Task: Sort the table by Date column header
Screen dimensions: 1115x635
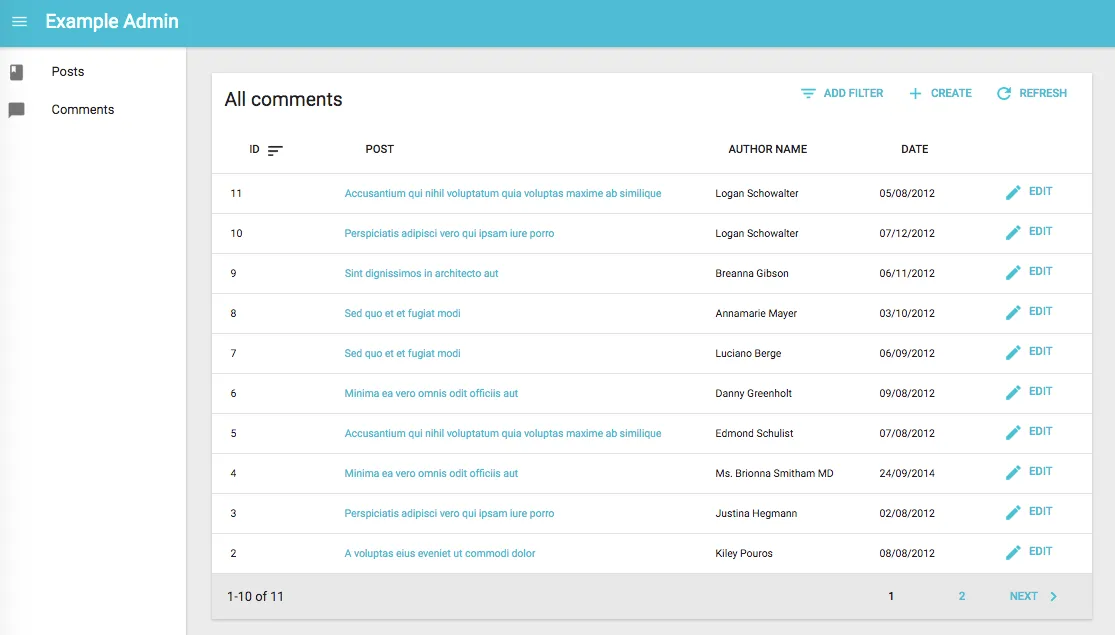Action: click(914, 149)
